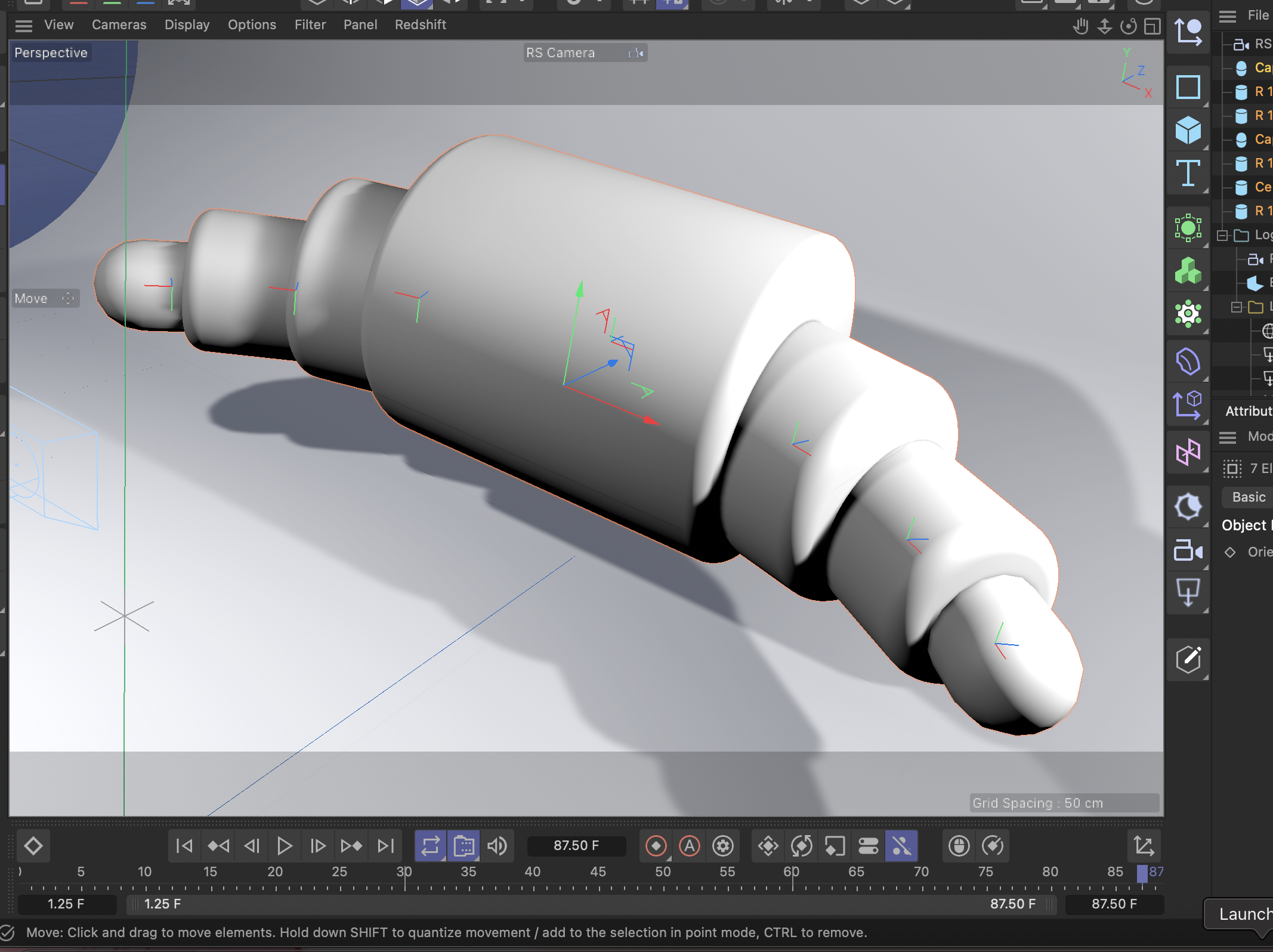Open the Cloner MoGraph icon
The width and height of the screenshot is (1273, 952).
point(1187,271)
